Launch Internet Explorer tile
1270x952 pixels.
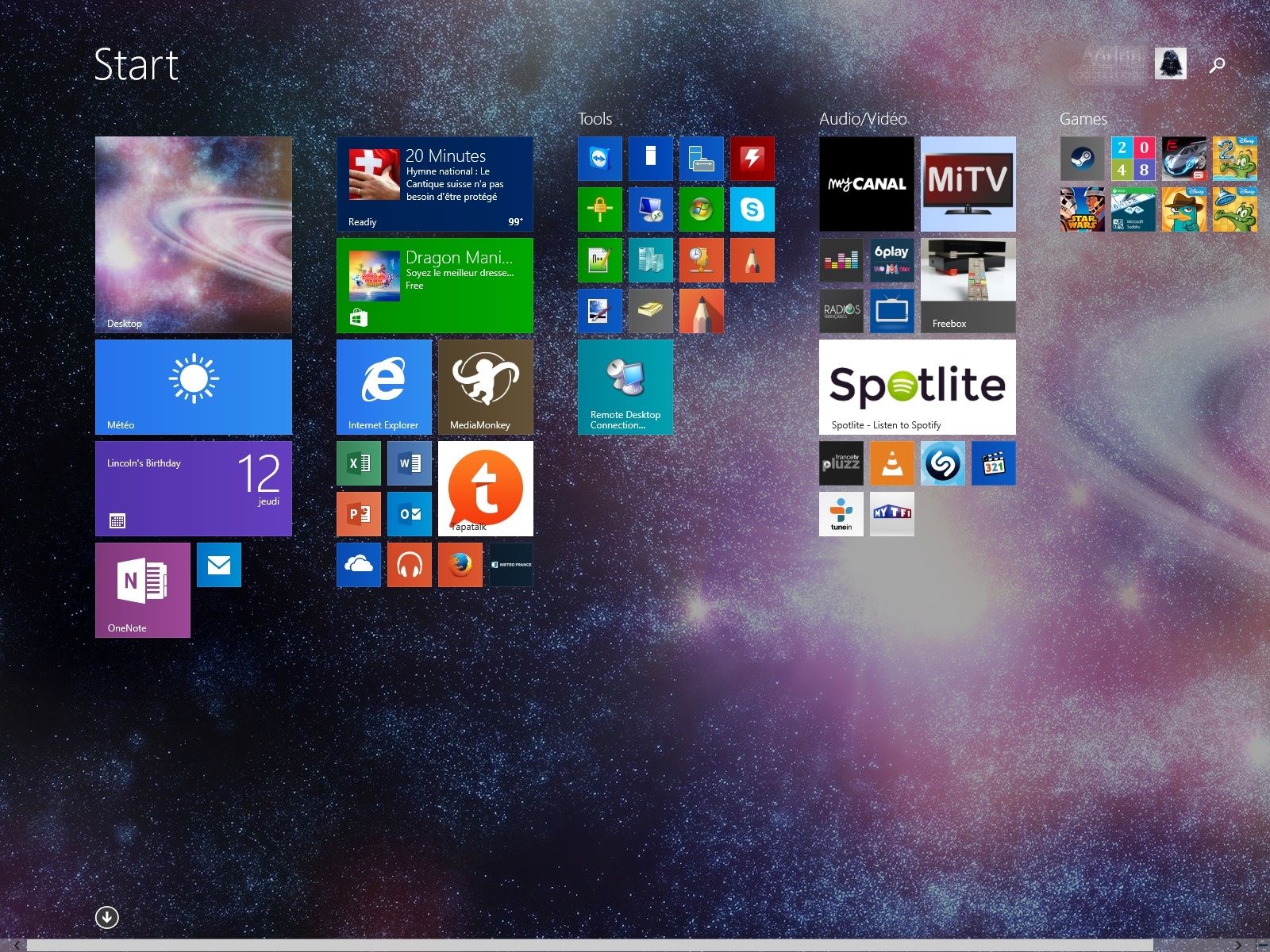[x=384, y=387]
